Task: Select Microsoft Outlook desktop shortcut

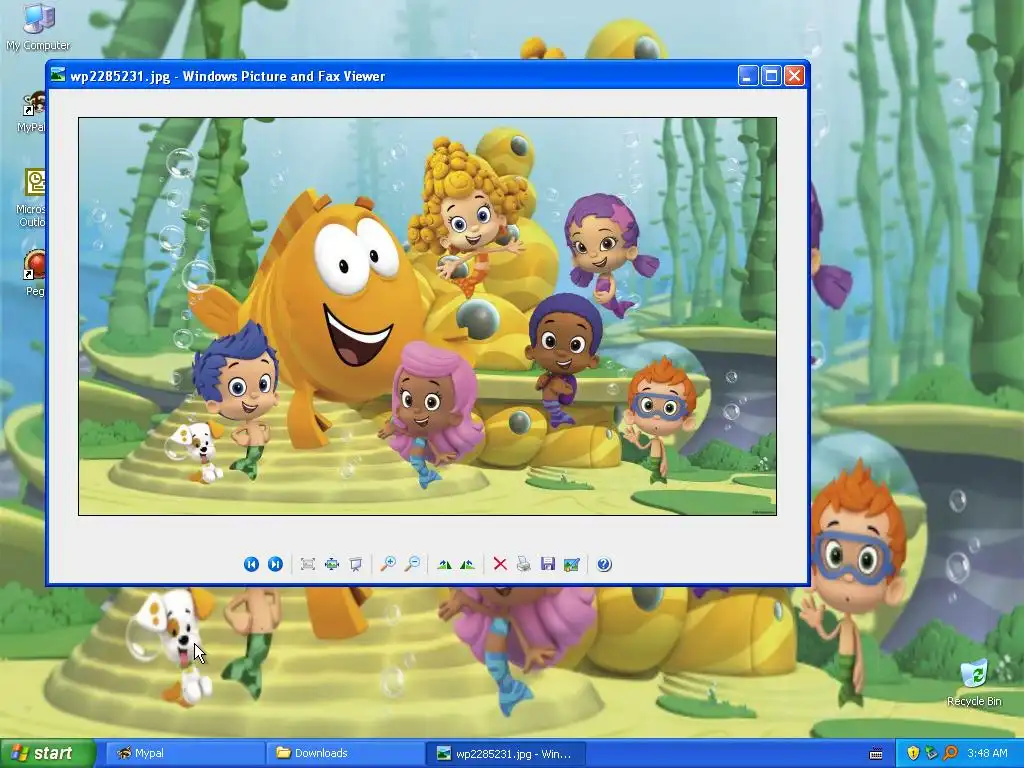Action: [x=31, y=198]
